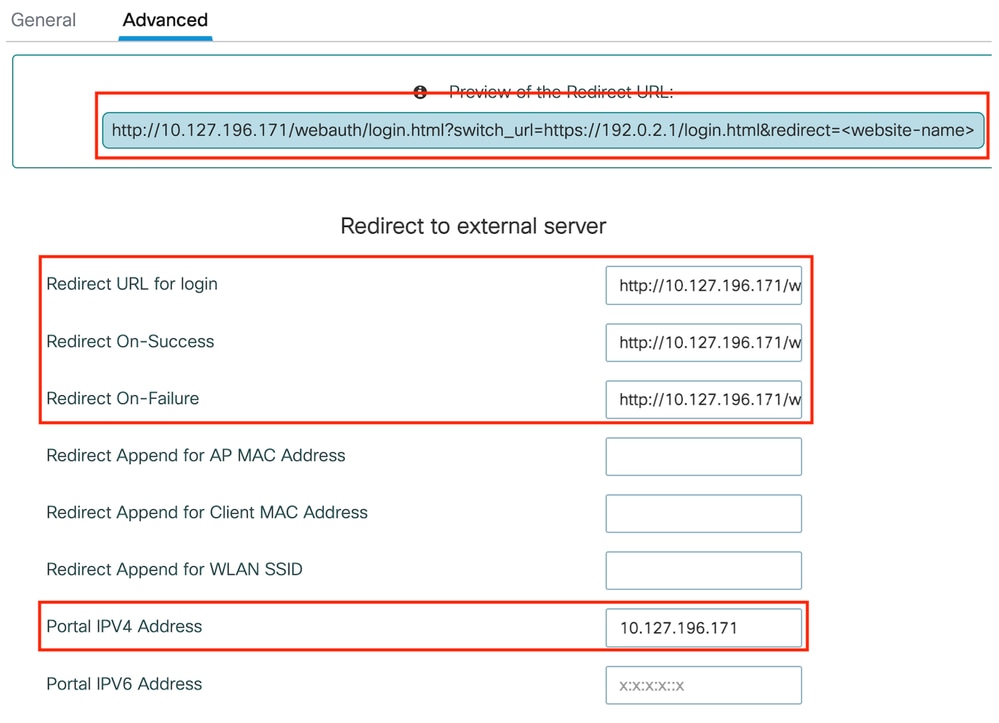
Task: Click the Redirect Append for Client MAC Address field
Action: coord(703,513)
